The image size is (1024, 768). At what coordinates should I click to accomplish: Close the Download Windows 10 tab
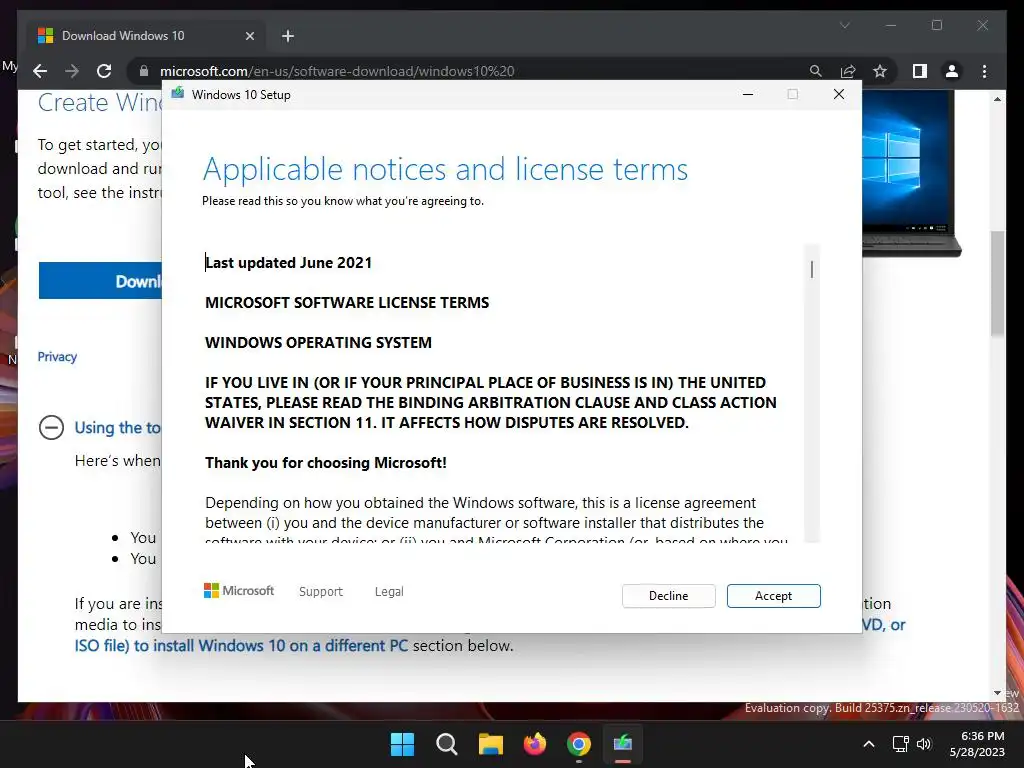tap(249, 36)
